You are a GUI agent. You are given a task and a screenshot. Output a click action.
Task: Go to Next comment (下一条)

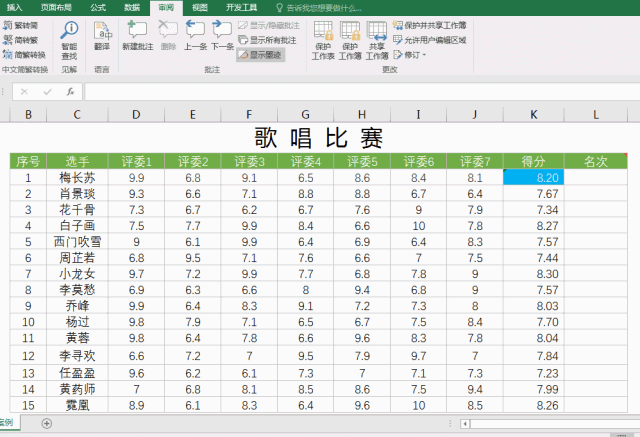click(222, 36)
